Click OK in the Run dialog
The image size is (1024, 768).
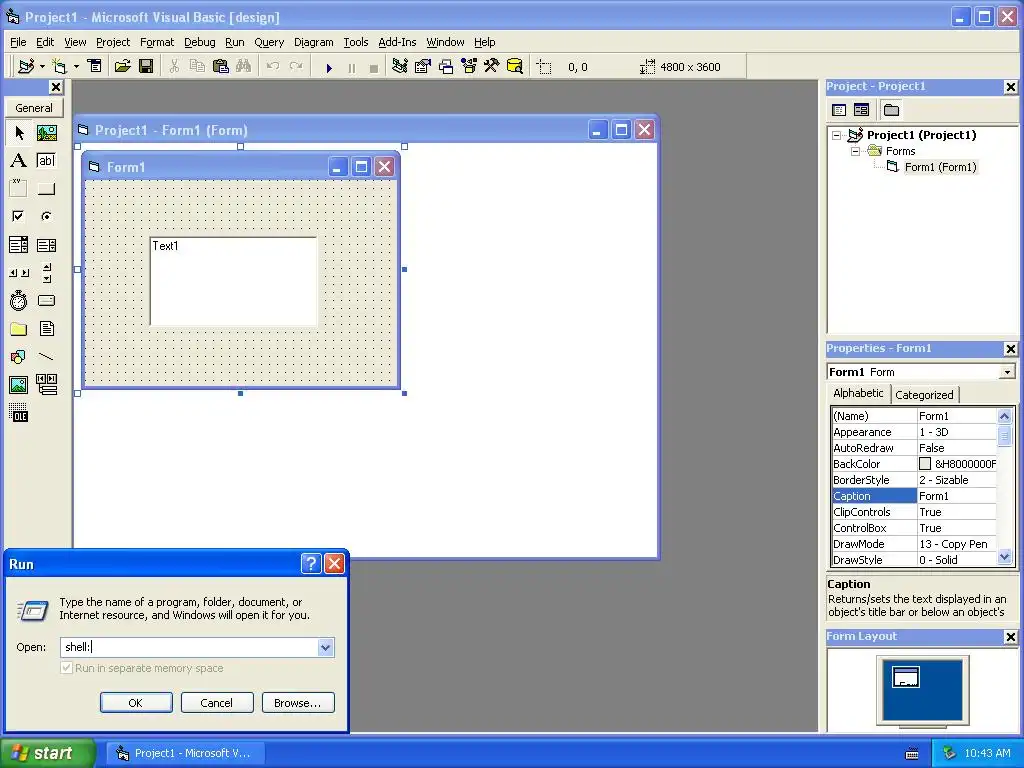click(x=136, y=703)
